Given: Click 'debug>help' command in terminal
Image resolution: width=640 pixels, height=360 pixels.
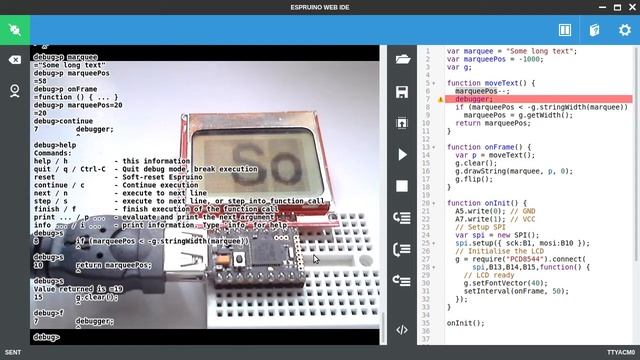Looking at the screenshot, I should pos(55,145).
